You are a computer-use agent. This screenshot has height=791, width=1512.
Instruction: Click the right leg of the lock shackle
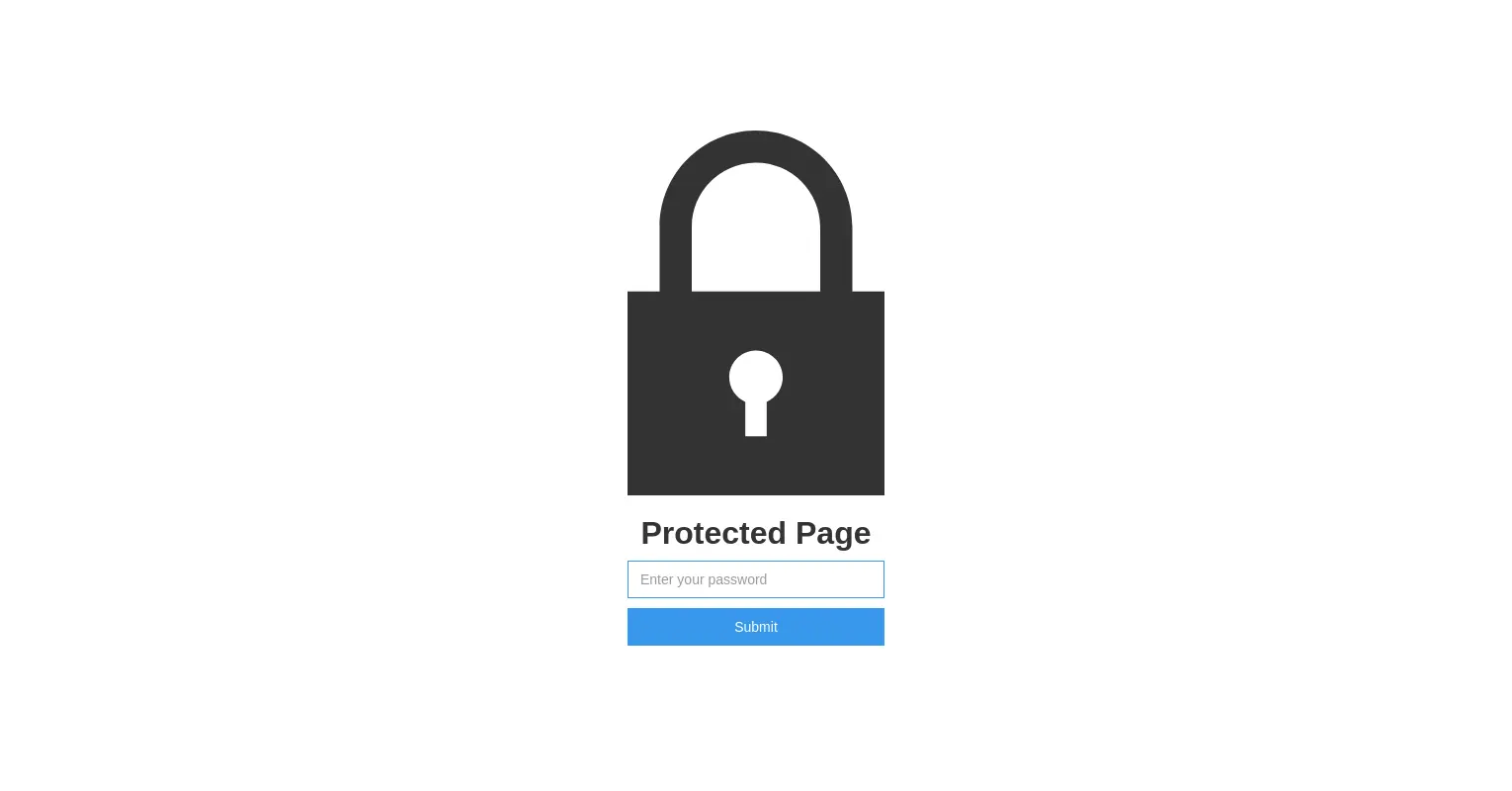click(x=836, y=257)
